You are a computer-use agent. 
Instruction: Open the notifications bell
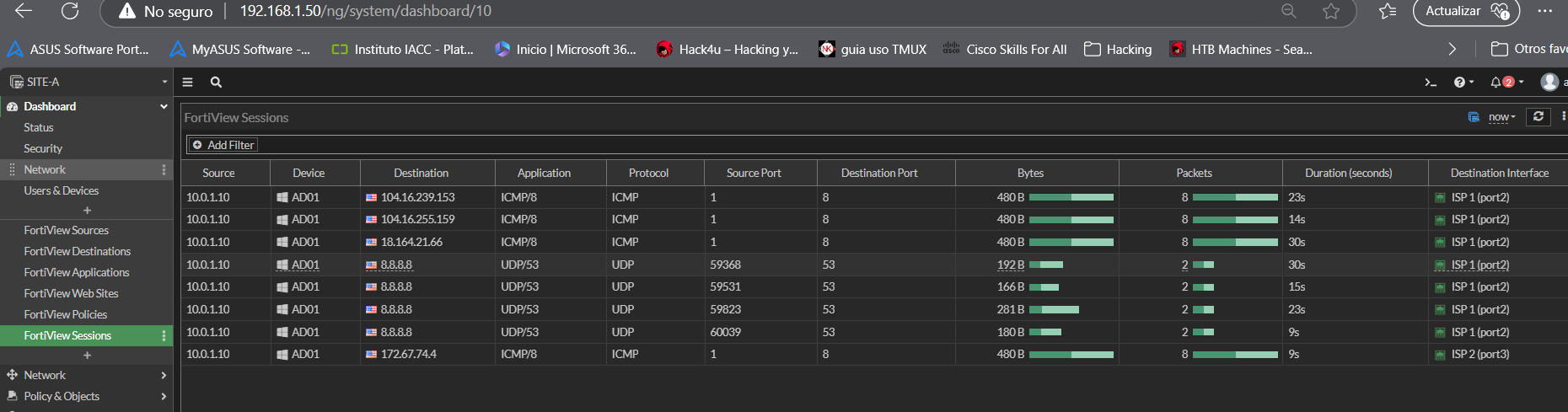tap(1496, 83)
